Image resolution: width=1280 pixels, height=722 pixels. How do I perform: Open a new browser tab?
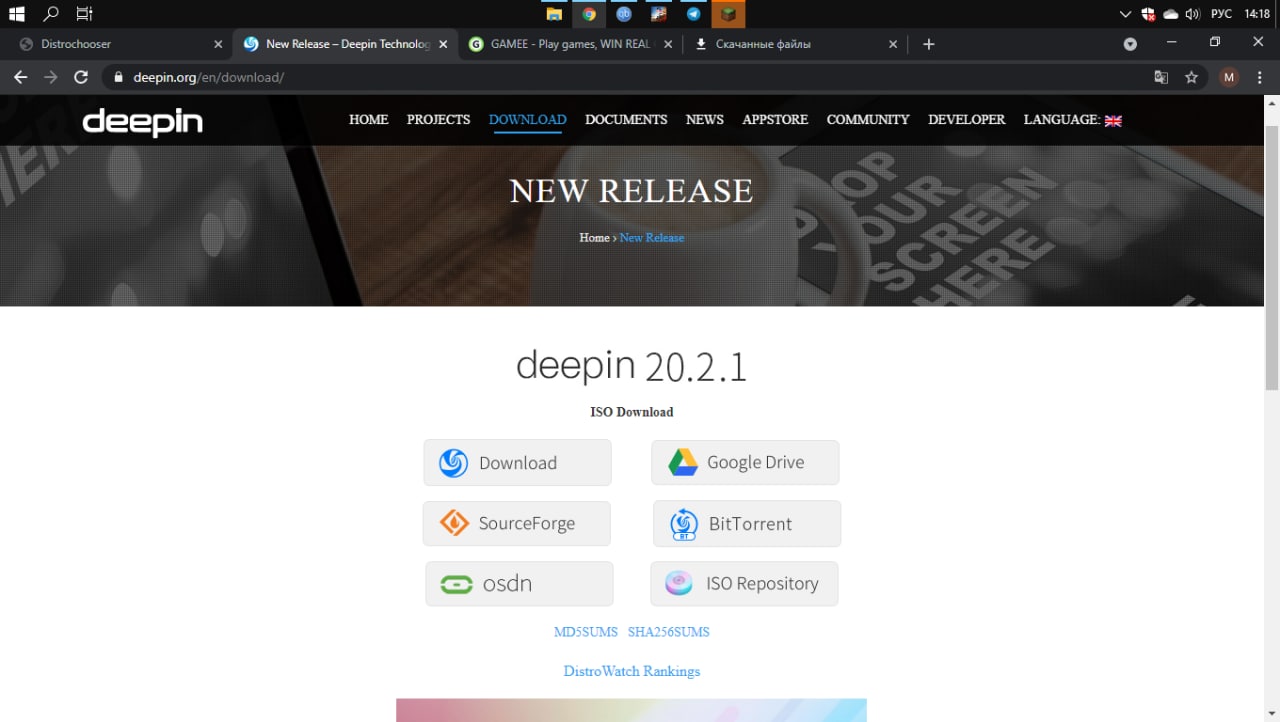click(929, 44)
